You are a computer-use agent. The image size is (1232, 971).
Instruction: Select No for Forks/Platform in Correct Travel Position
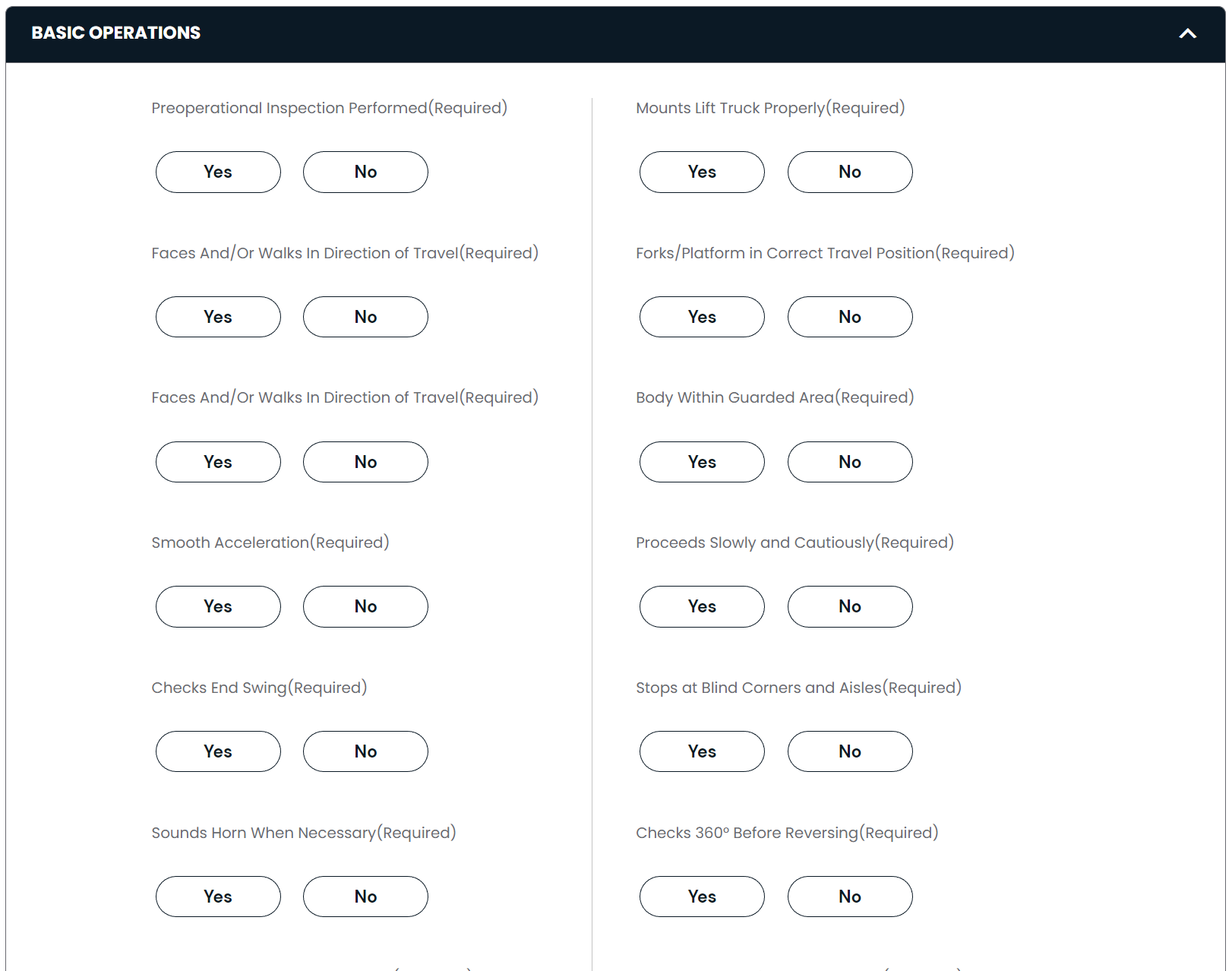click(849, 317)
